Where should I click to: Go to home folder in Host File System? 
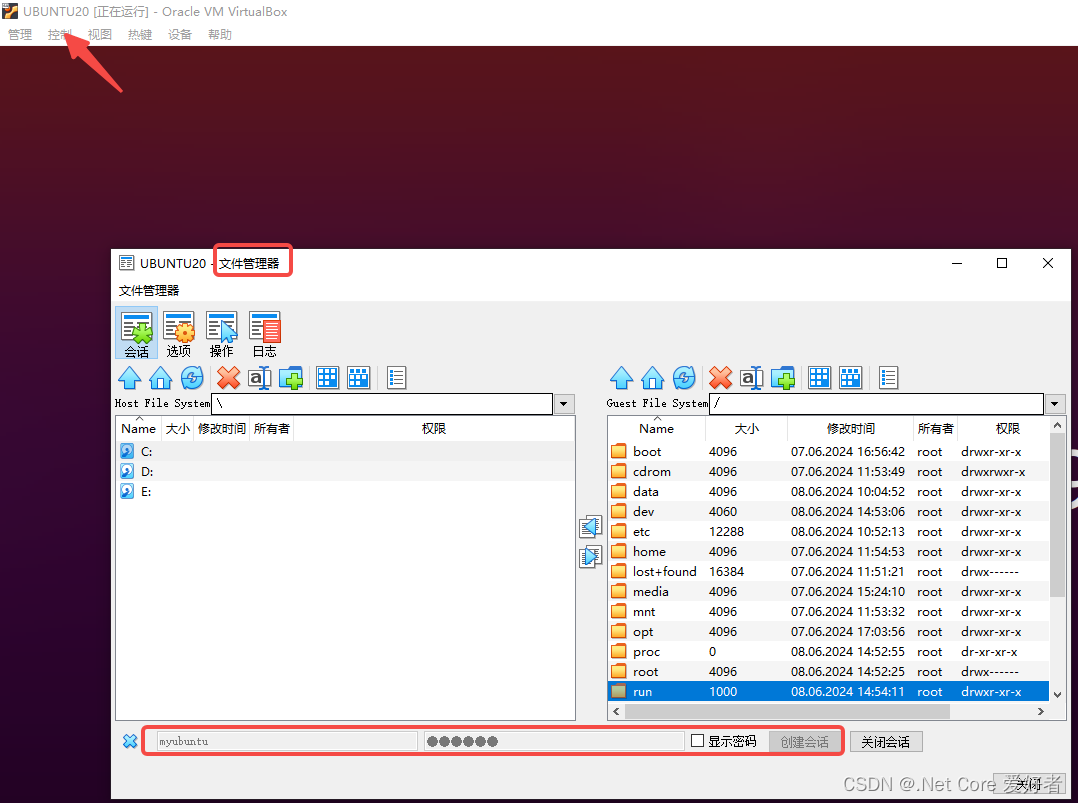[161, 377]
